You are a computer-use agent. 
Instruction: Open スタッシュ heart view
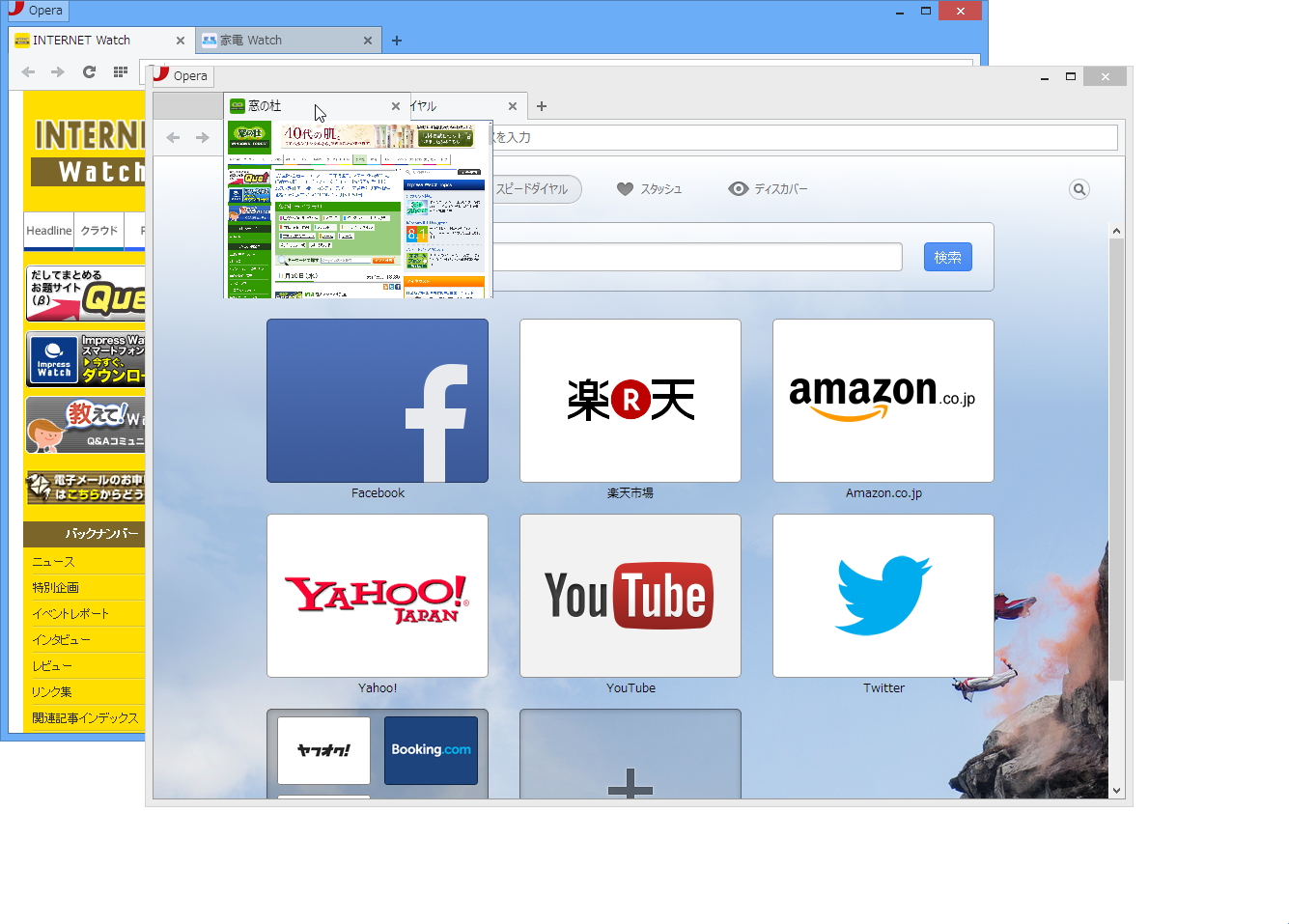649,189
